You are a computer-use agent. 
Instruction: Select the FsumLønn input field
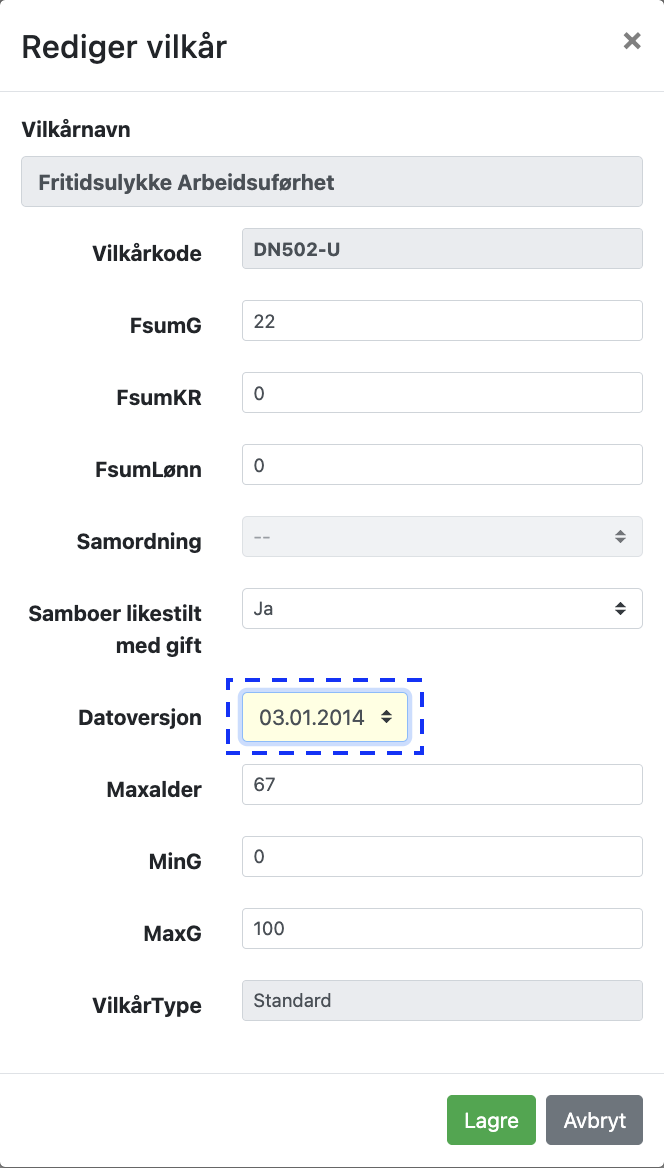click(441, 465)
